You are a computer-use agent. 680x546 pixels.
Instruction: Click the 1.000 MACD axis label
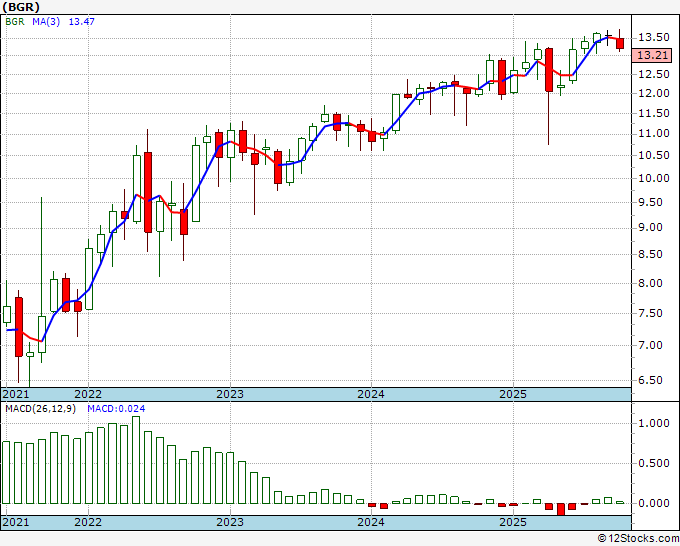[x=654, y=423]
